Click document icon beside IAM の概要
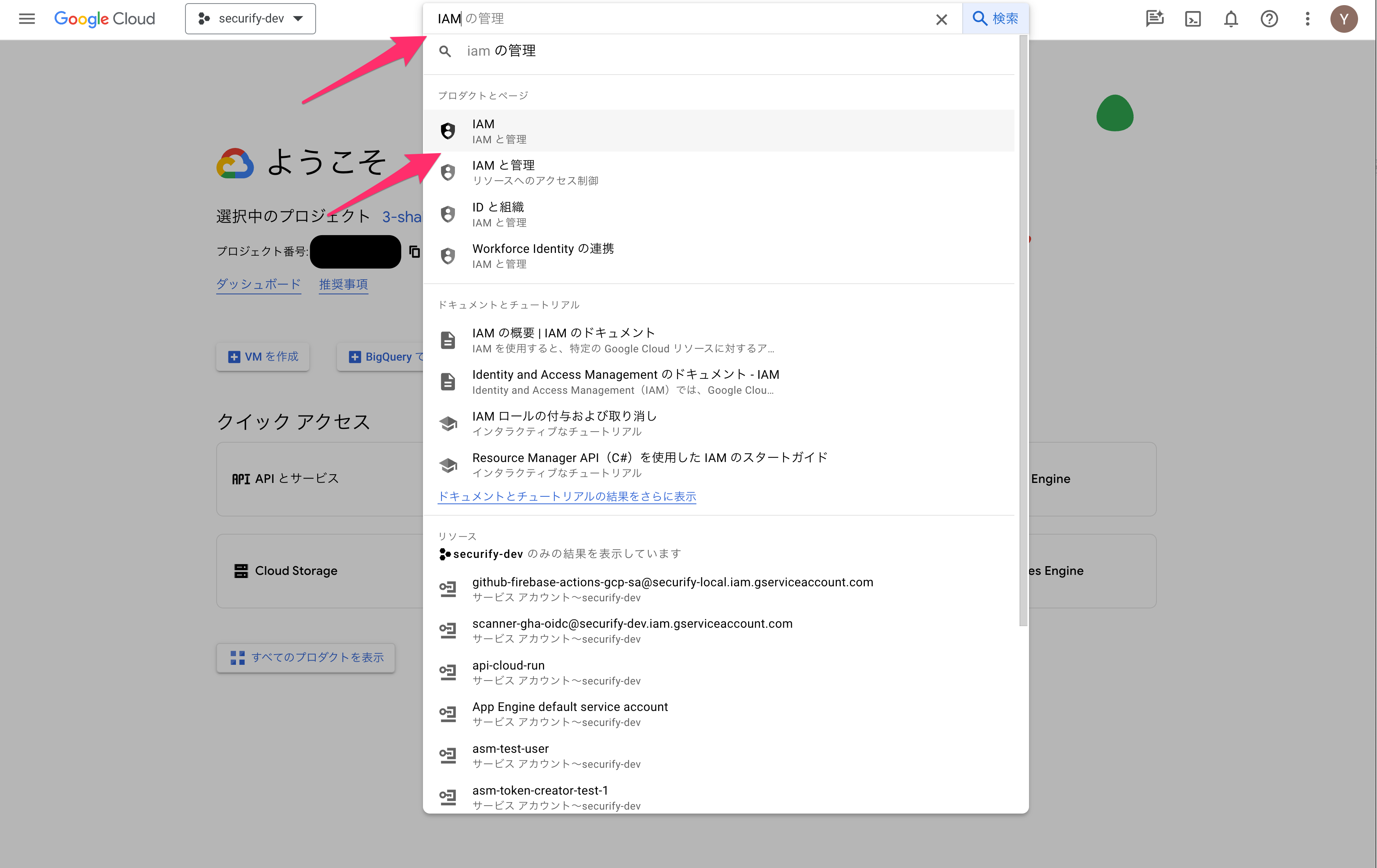This screenshot has height=868, width=1377. click(448, 340)
